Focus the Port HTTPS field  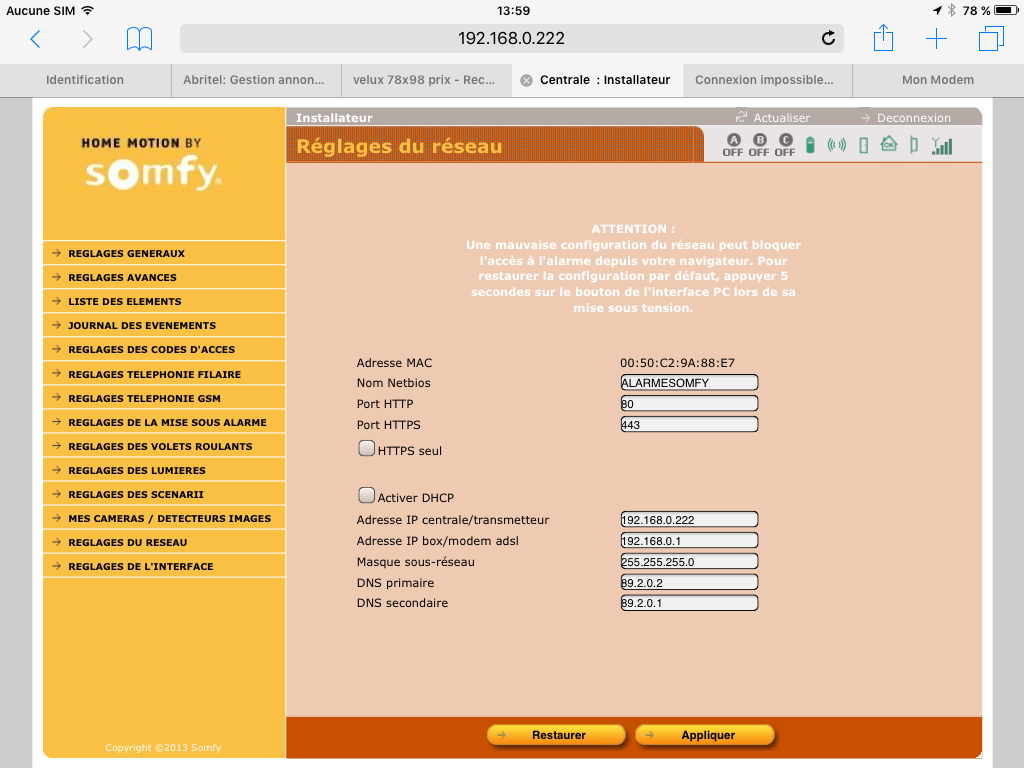pyautogui.click(x=689, y=424)
